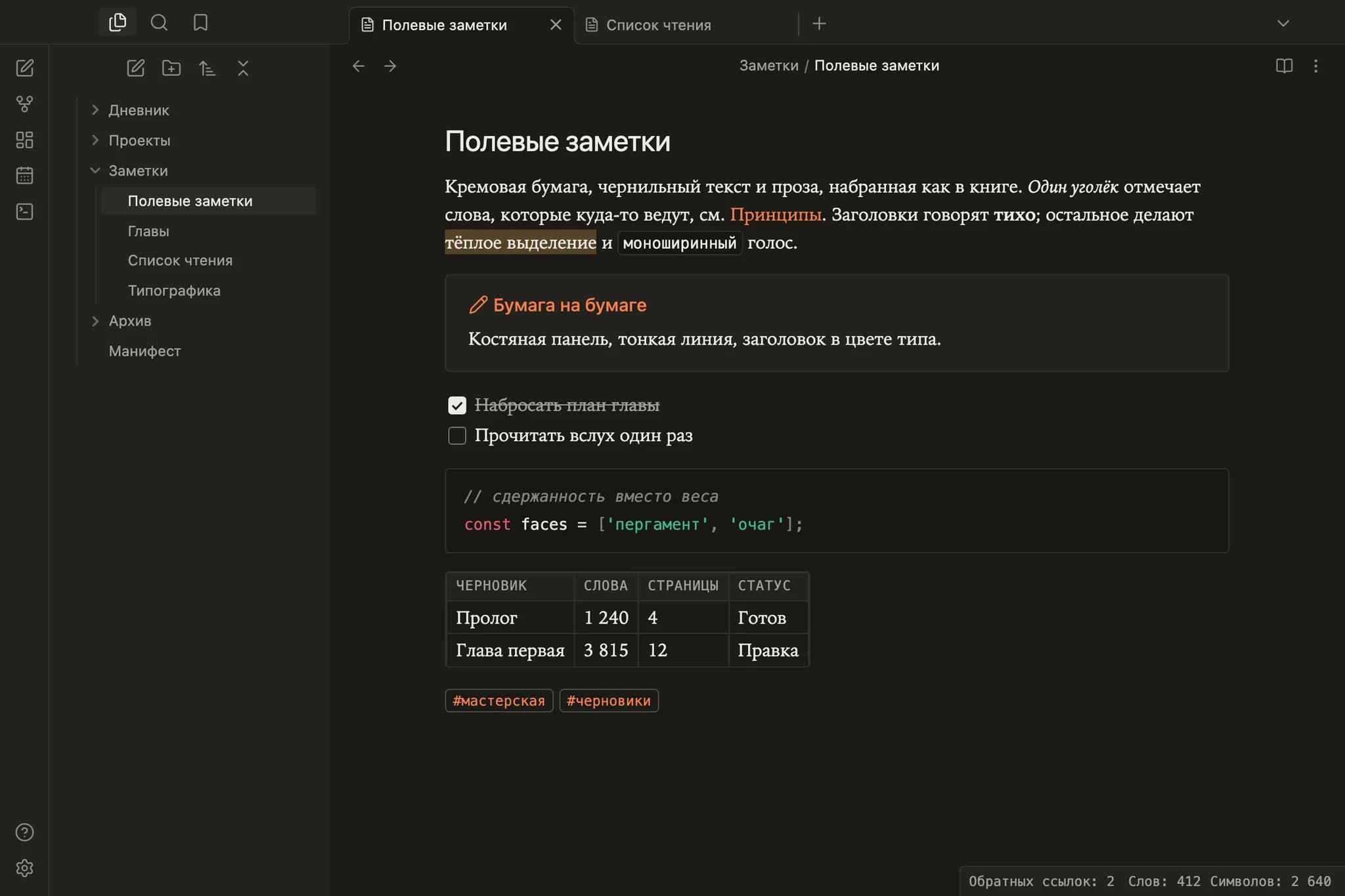Follow the Принципы link
Viewport: 1345px width, 896px height.
pos(776,215)
